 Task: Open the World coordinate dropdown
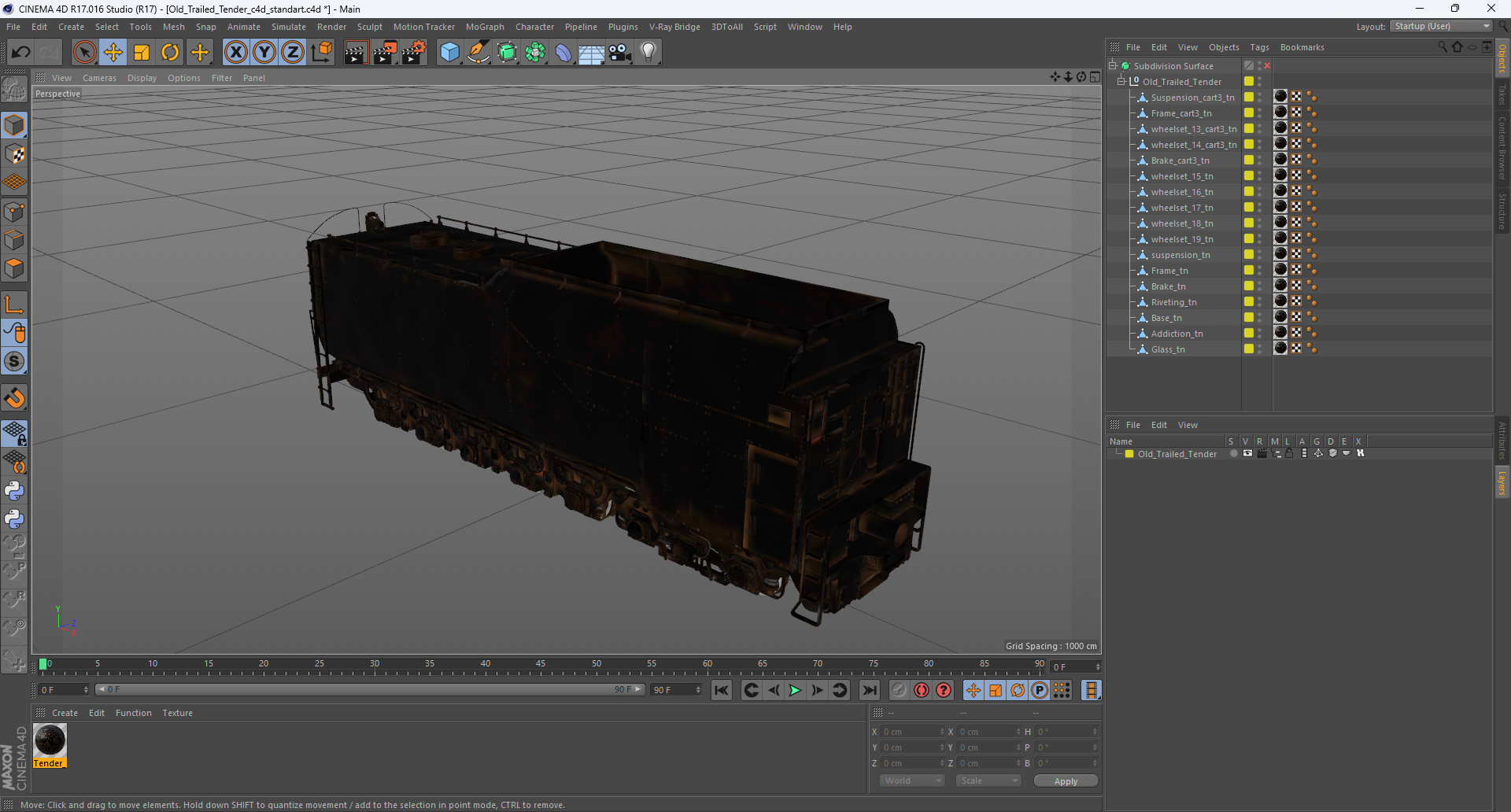pyautogui.click(x=912, y=781)
